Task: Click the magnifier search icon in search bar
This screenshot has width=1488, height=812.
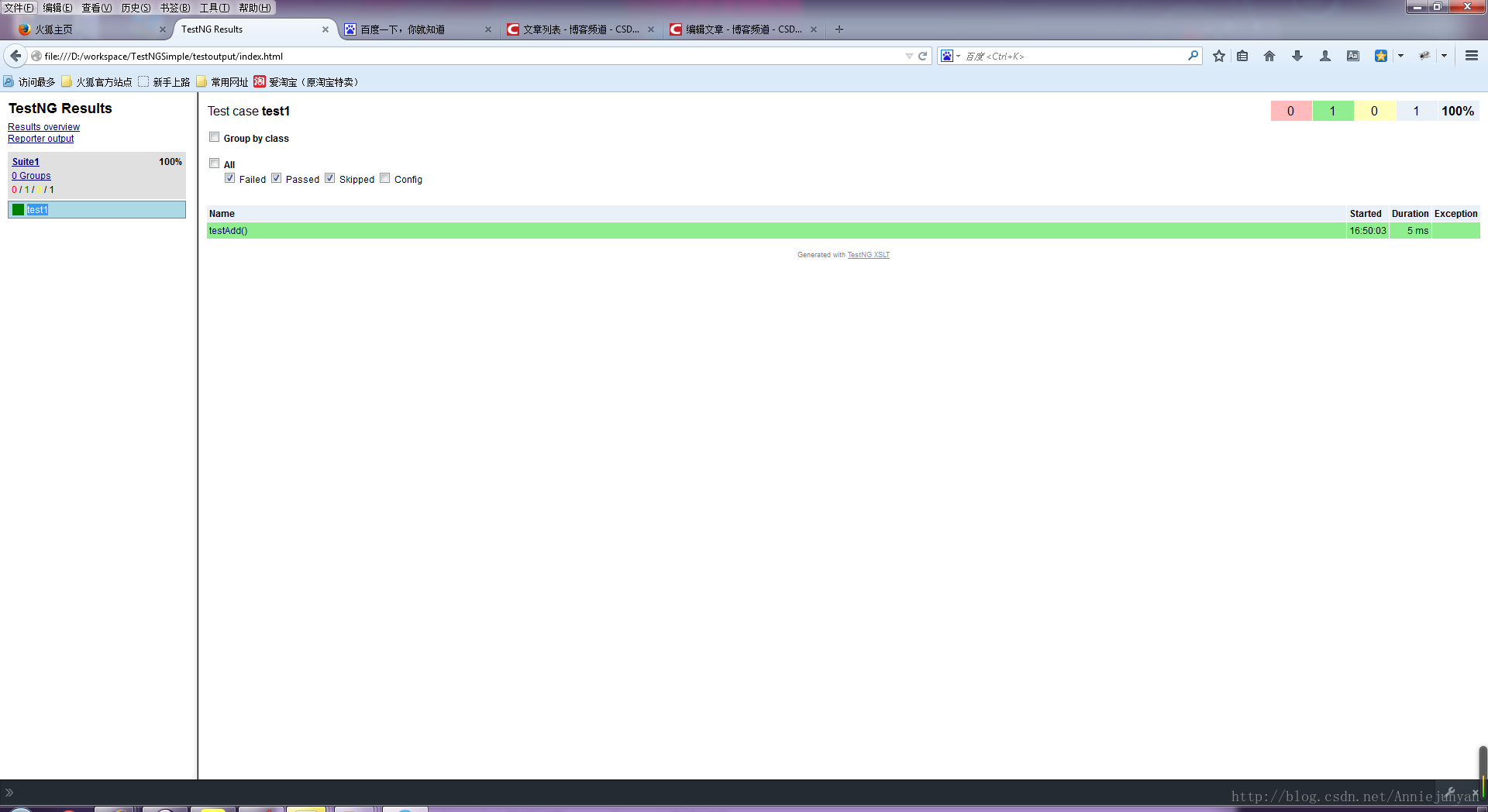Action: click(1193, 56)
